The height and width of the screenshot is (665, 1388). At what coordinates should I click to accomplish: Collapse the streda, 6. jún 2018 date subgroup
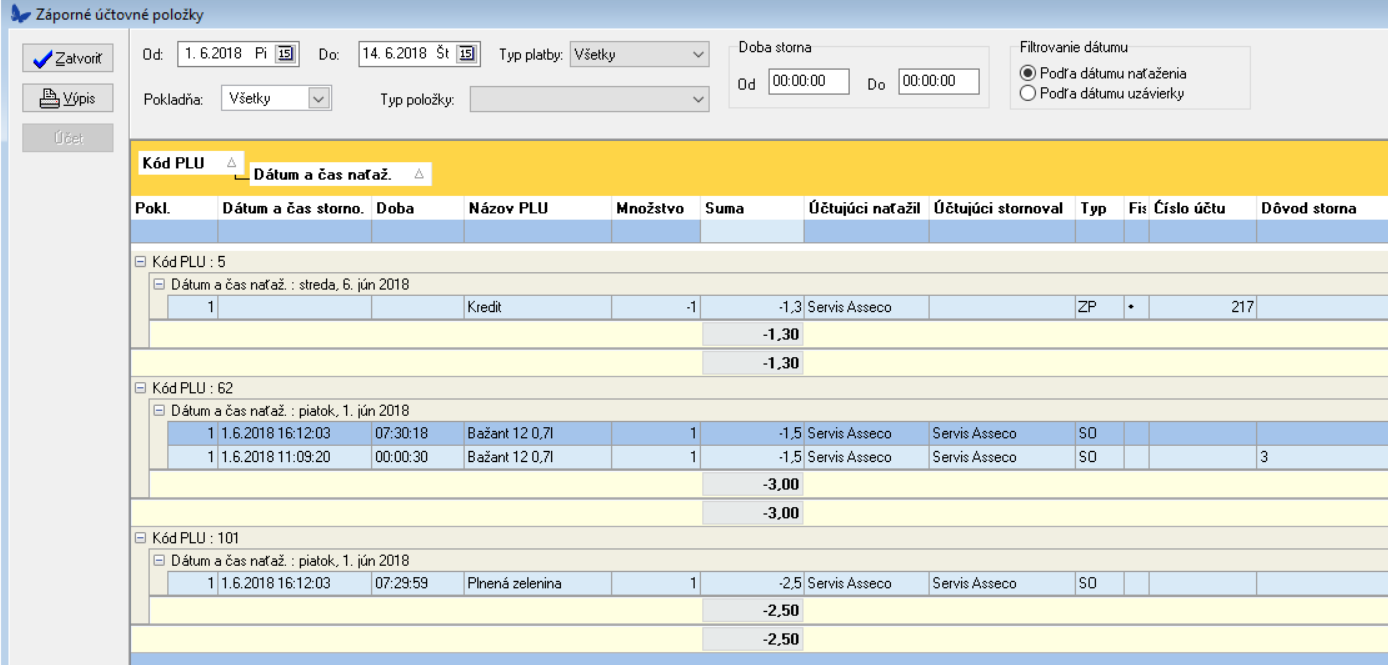(158, 285)
